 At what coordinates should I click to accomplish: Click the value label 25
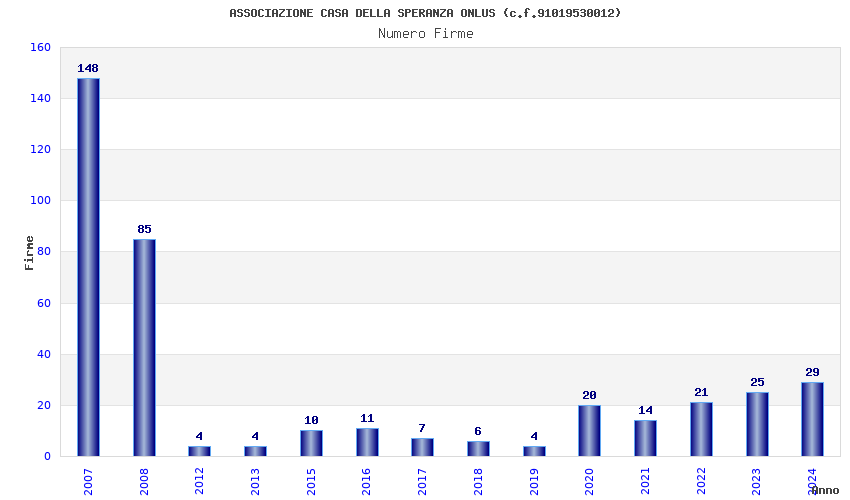click(x=757, y=382)
